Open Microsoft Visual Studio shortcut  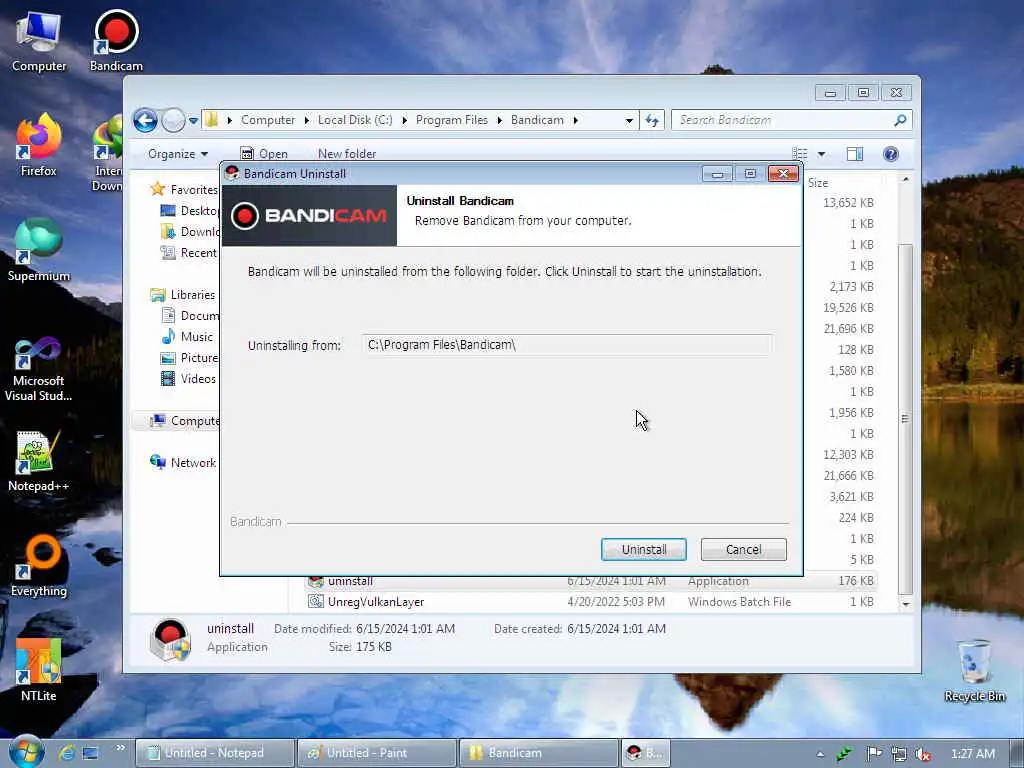pyautogui.click(x=39, y=369)
